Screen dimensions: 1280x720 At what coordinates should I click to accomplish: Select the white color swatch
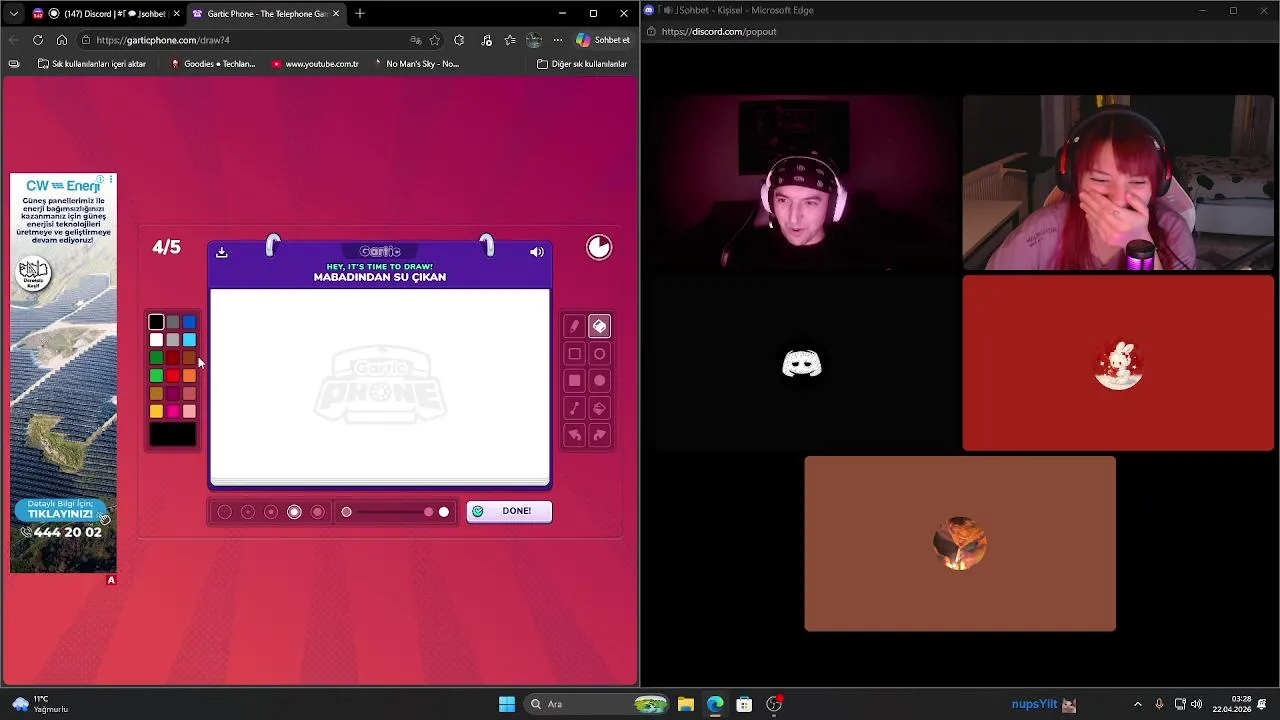click(x=156, y=340)
